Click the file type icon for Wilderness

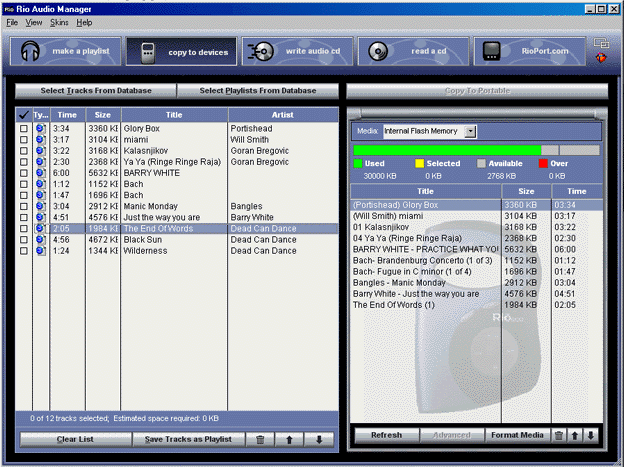pos(41,251)
